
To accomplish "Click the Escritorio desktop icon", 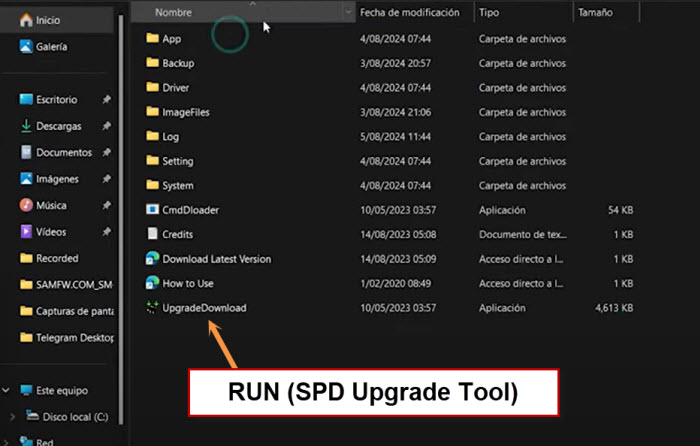I will pyautogui.click(x=26, y=99).
